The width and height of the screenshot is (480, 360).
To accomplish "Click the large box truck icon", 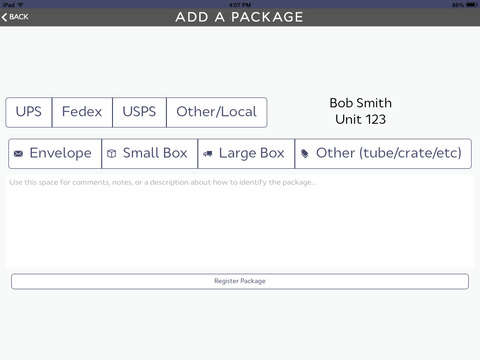I will pos(208,154).
